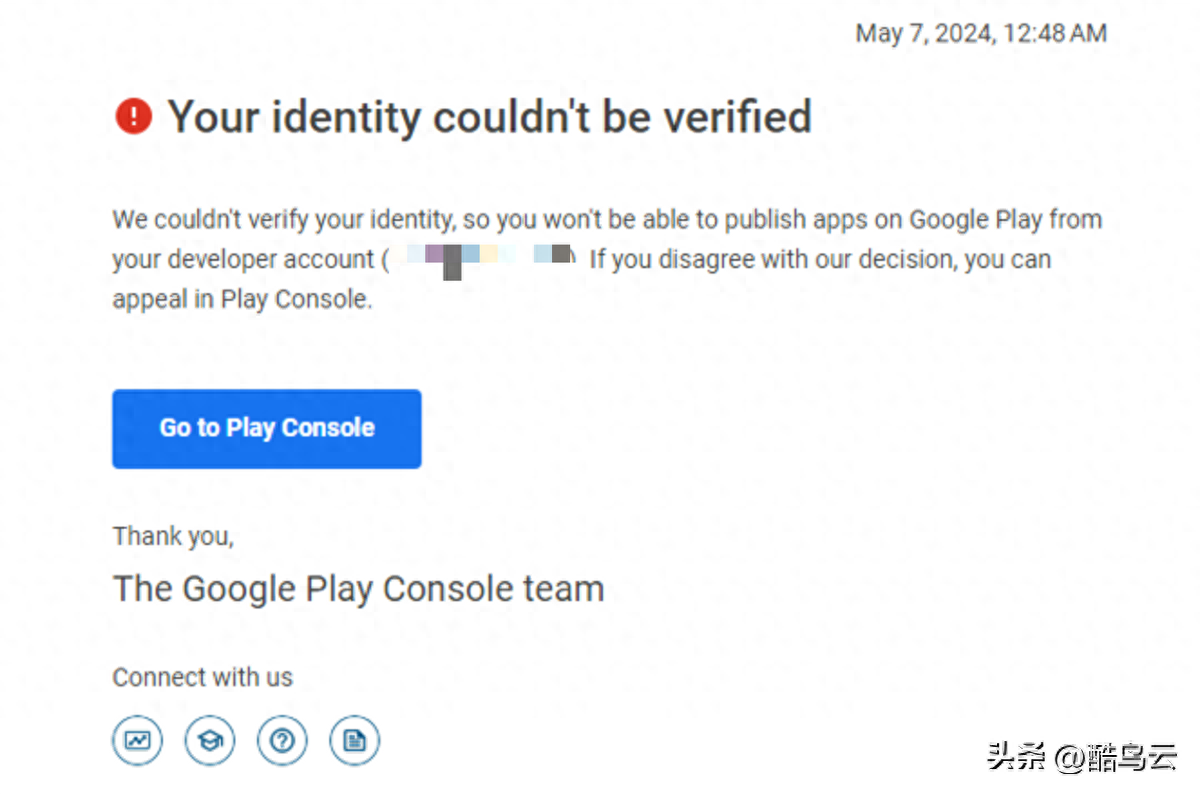Open the document news page icon
Screen dimensions: 1200x794
click(x=355, y=741)
